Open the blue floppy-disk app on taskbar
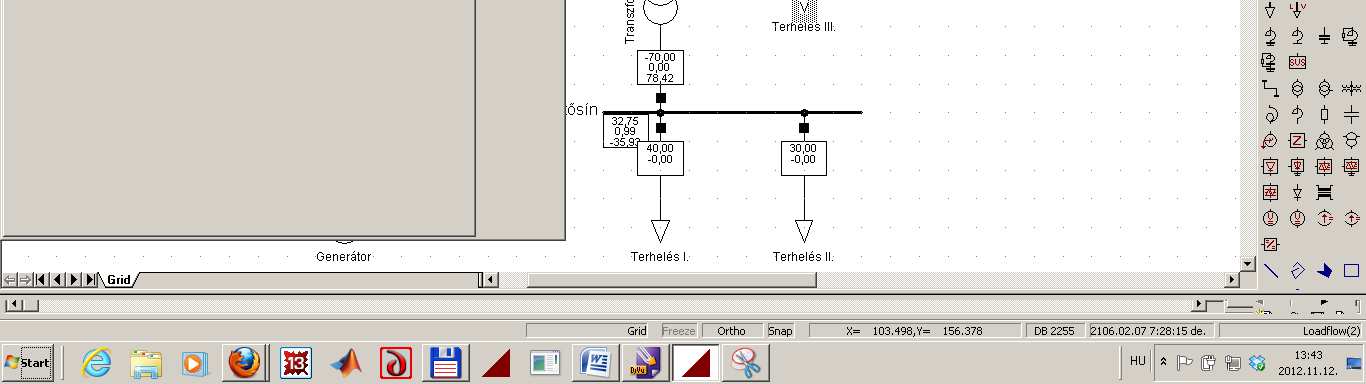Screen dimensions: 1366x384 click(x=445, y=363)
